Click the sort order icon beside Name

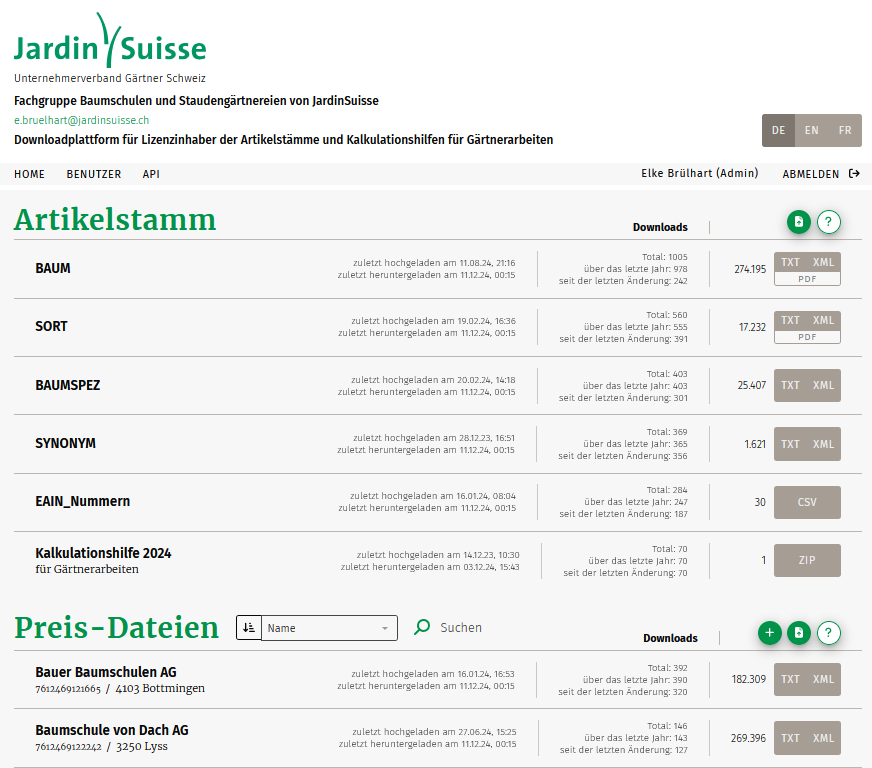[249, 628]
